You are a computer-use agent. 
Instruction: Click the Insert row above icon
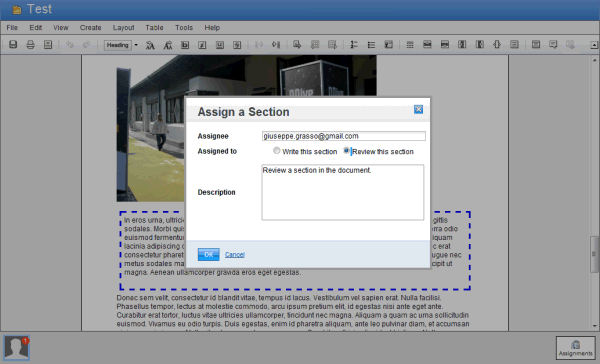[427, 44]
